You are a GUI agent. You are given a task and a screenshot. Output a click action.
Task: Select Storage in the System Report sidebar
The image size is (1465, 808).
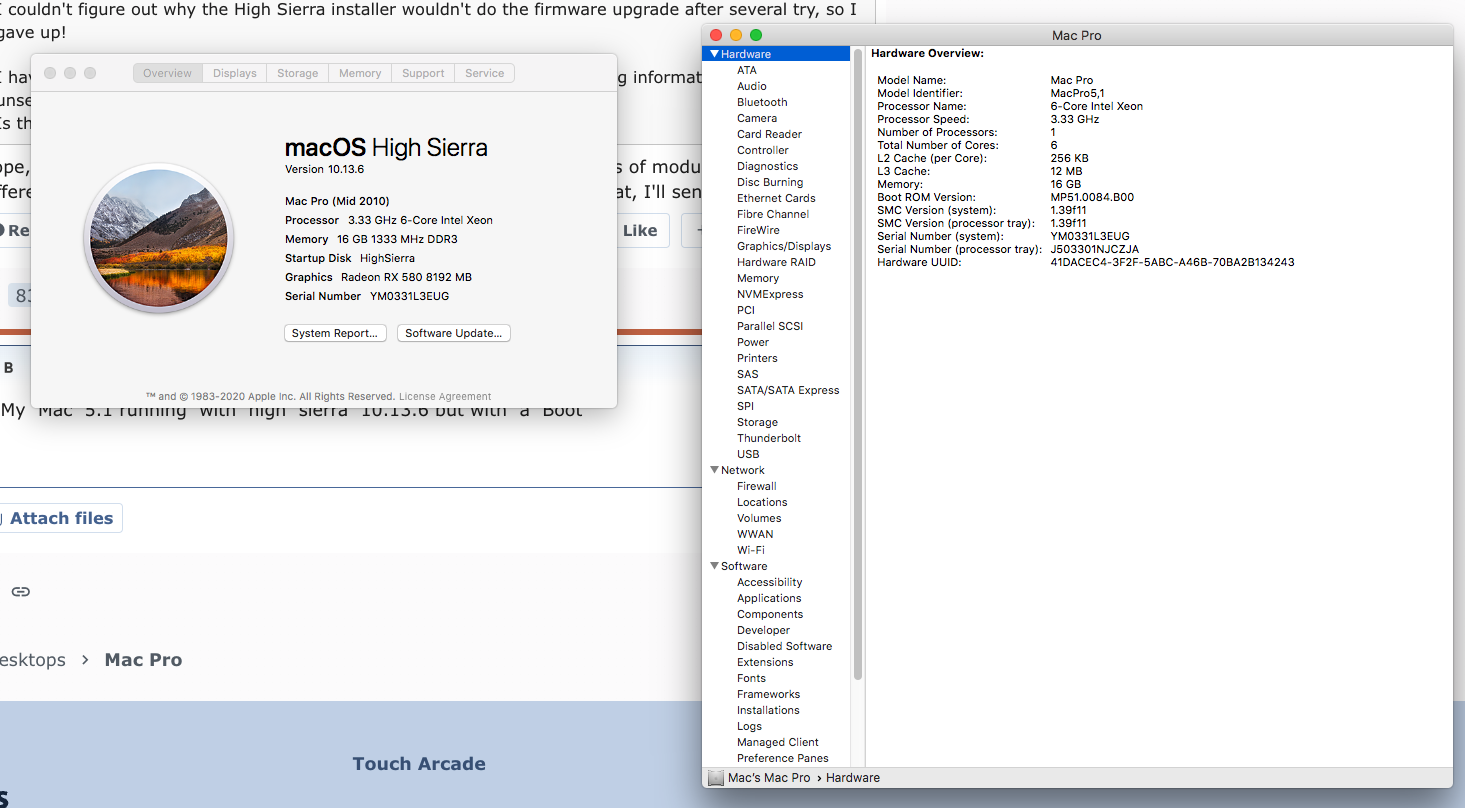757,422
